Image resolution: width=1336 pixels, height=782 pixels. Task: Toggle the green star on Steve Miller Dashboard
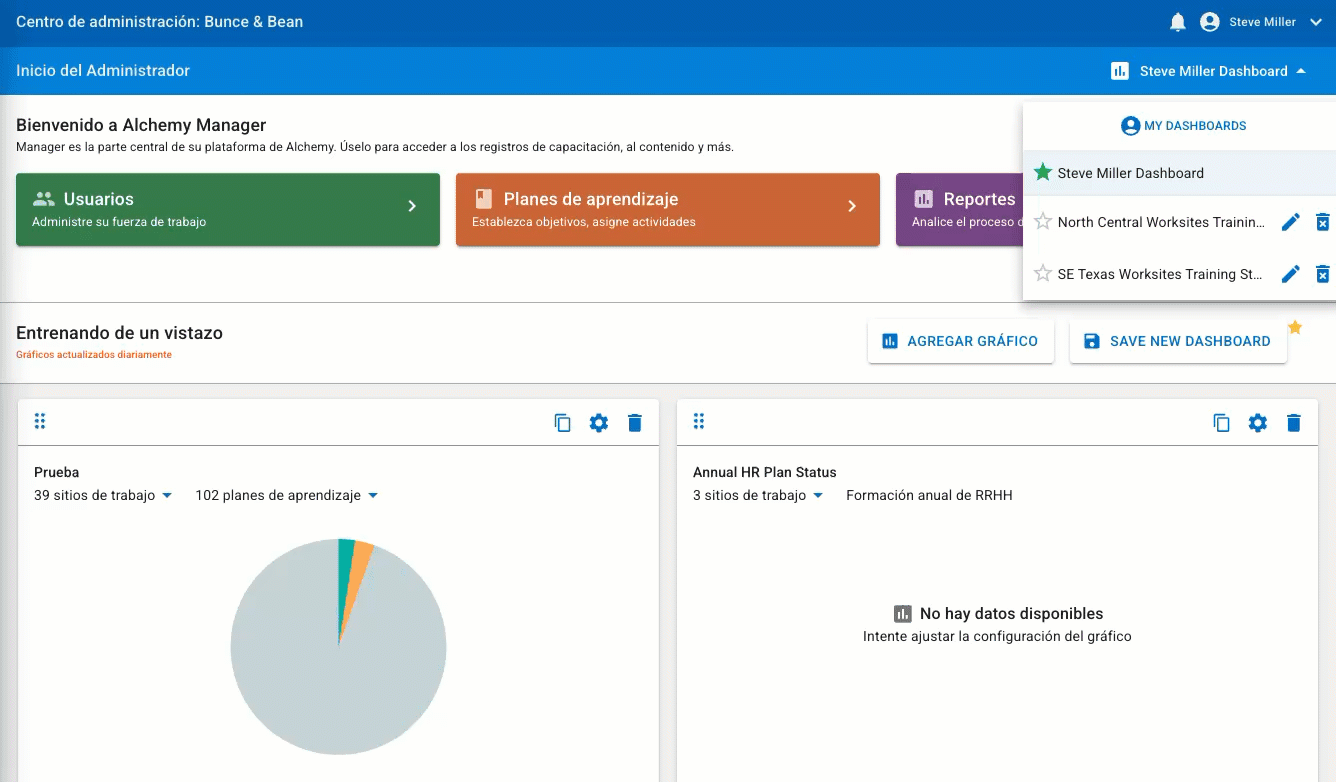click(x=1043, y=172)
